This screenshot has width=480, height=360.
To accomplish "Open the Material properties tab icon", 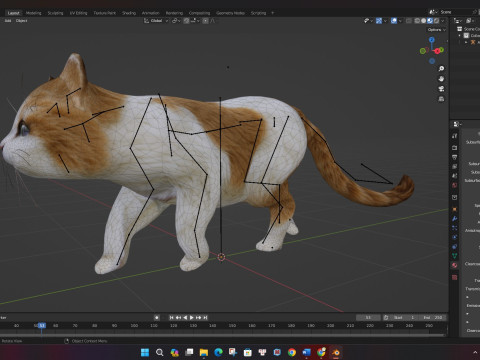I will tap(455, 265).
